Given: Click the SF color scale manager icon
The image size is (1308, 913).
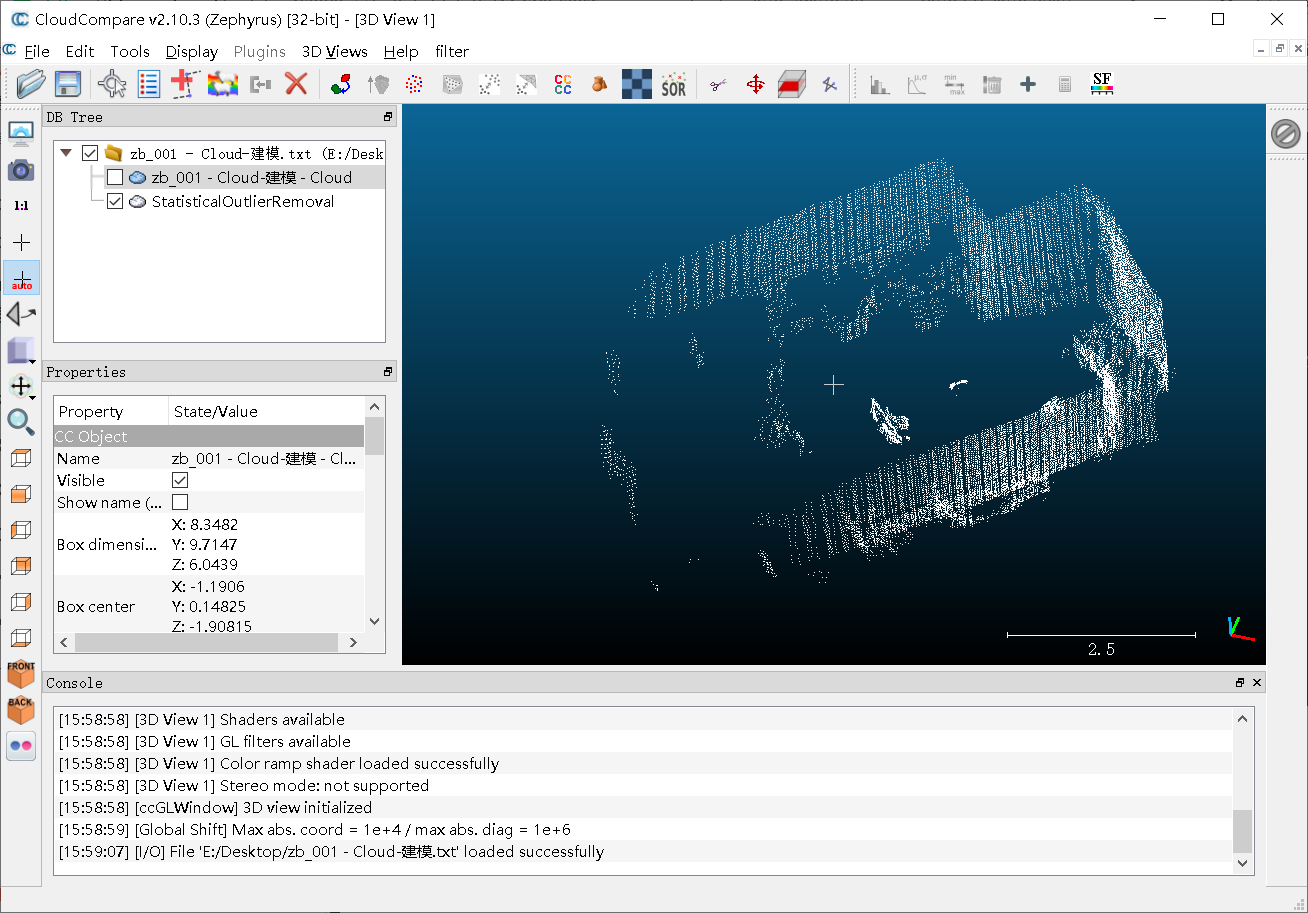Looking at the screenshot, I should coord(1102,85).
